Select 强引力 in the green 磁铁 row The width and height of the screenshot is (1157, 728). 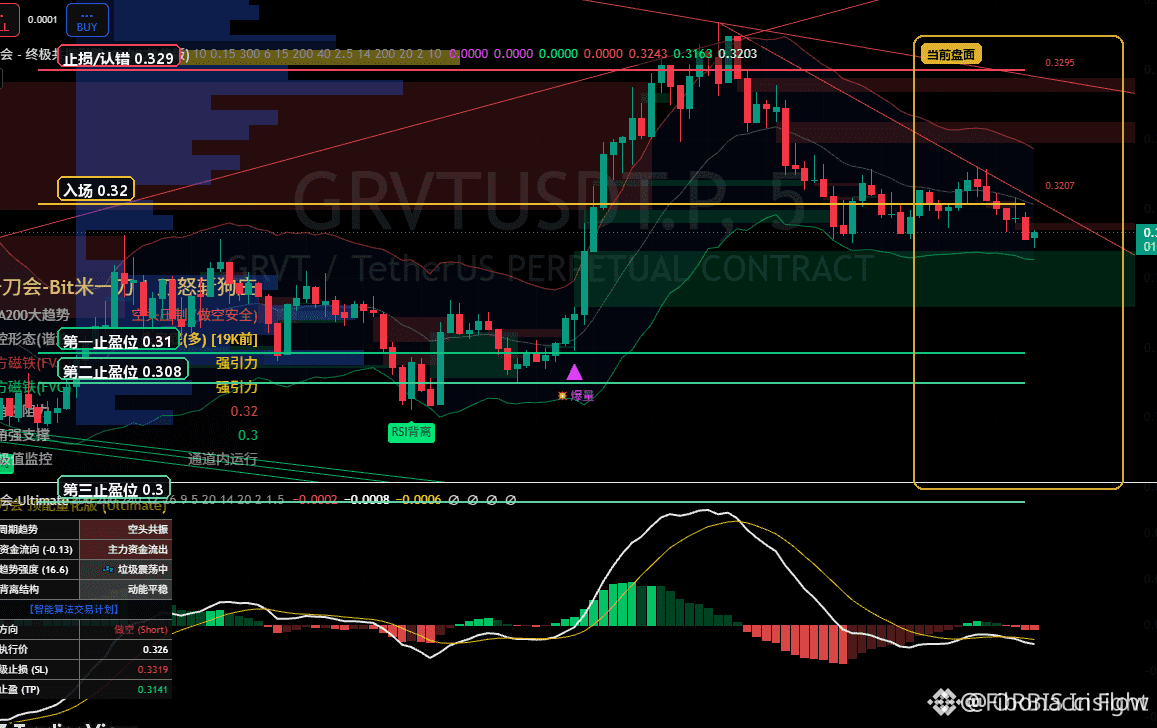point(236,387)
